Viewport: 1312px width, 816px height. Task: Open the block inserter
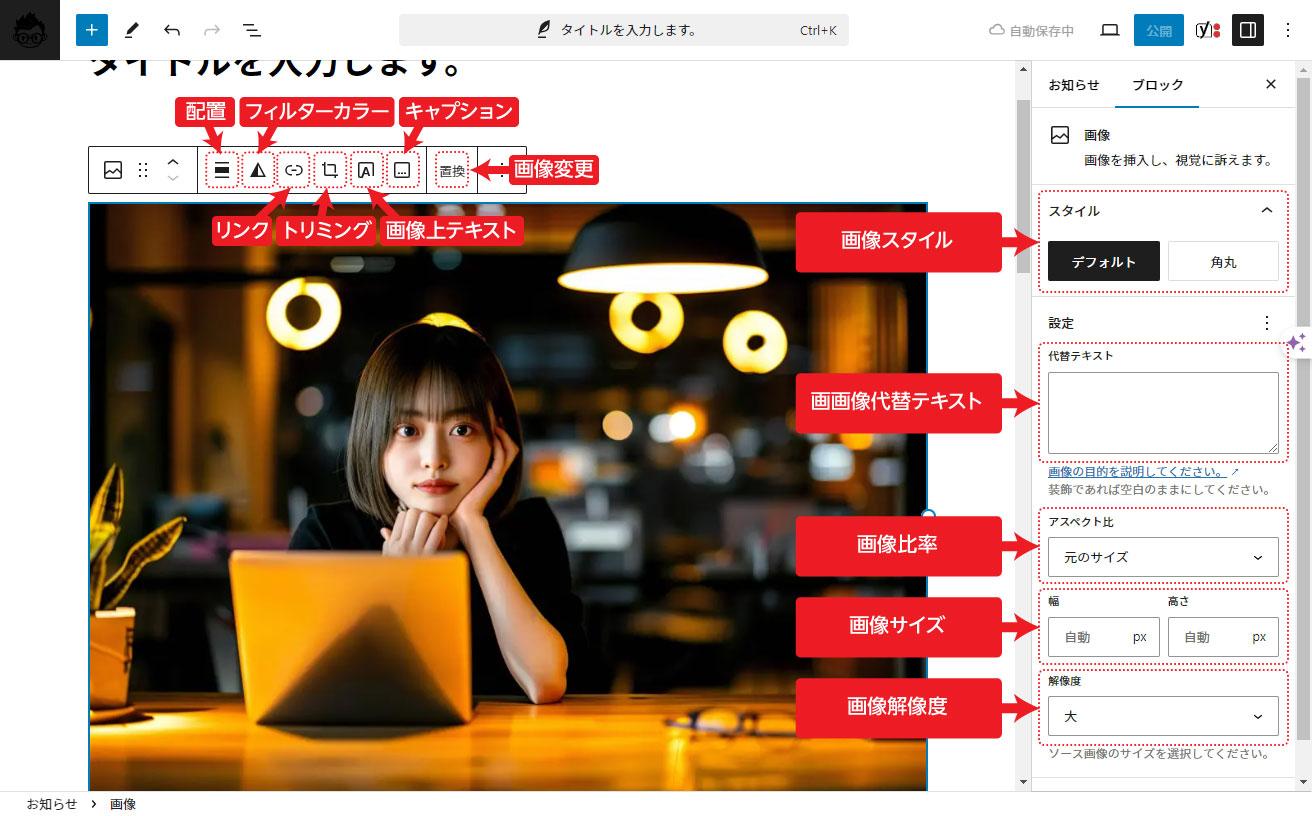(91, 30)
